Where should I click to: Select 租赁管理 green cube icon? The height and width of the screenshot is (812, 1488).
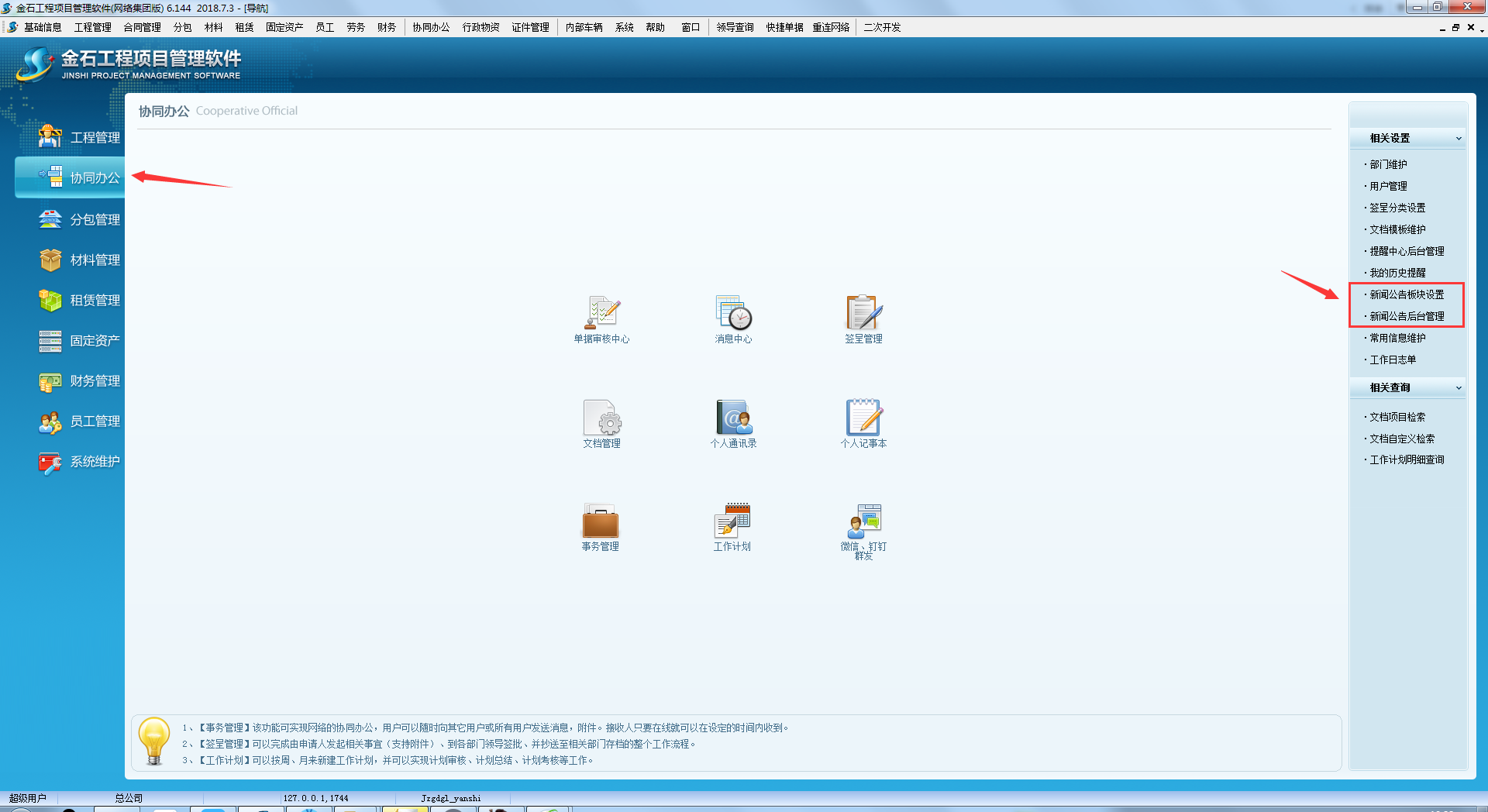[50, 300]
